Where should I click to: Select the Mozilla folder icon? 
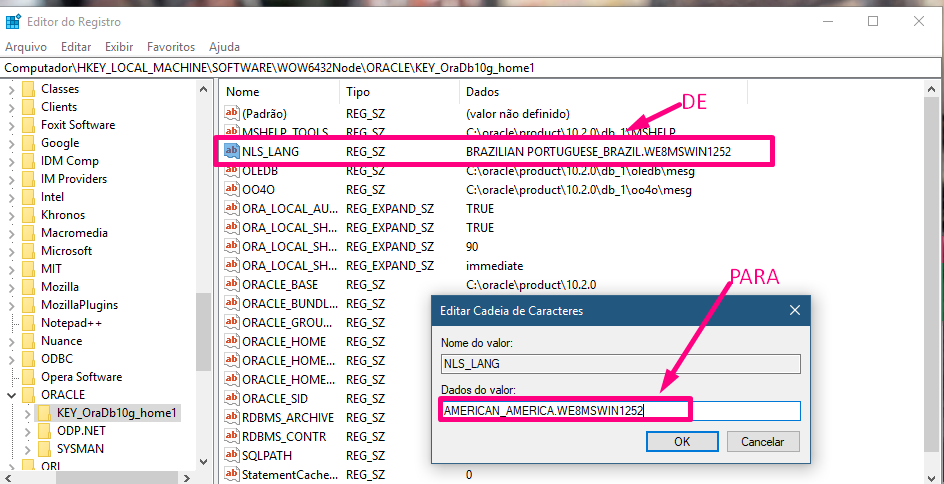[28, 287]
